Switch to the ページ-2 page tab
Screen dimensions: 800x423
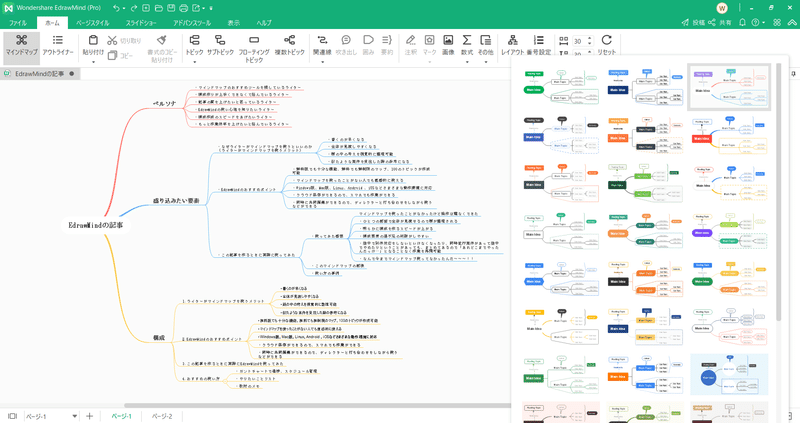[162, 416]
